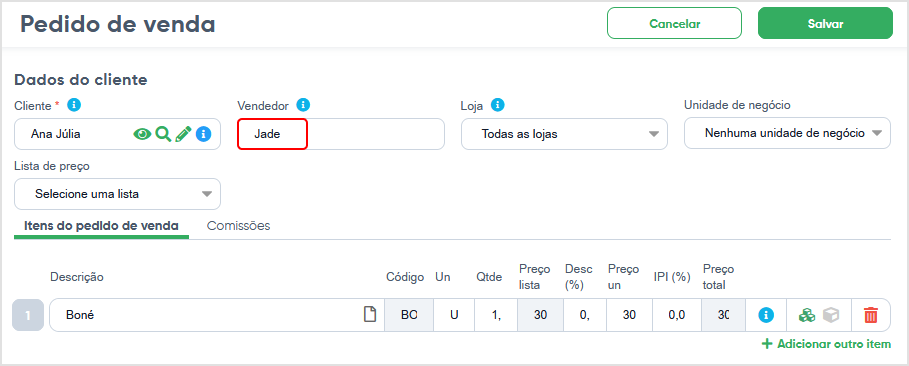Expand the Loja dropdown showing Todas as lojas
Screen dimensions: 909x366
point(564,134)
